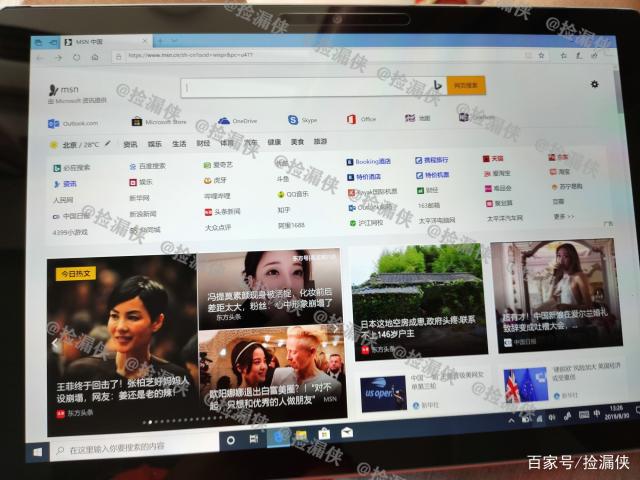Image resolution: width=640 pixels, height=480 pixels.
Task: Open the Booking酒店 link
Action: pyautogui.click(x=369, y=162)
